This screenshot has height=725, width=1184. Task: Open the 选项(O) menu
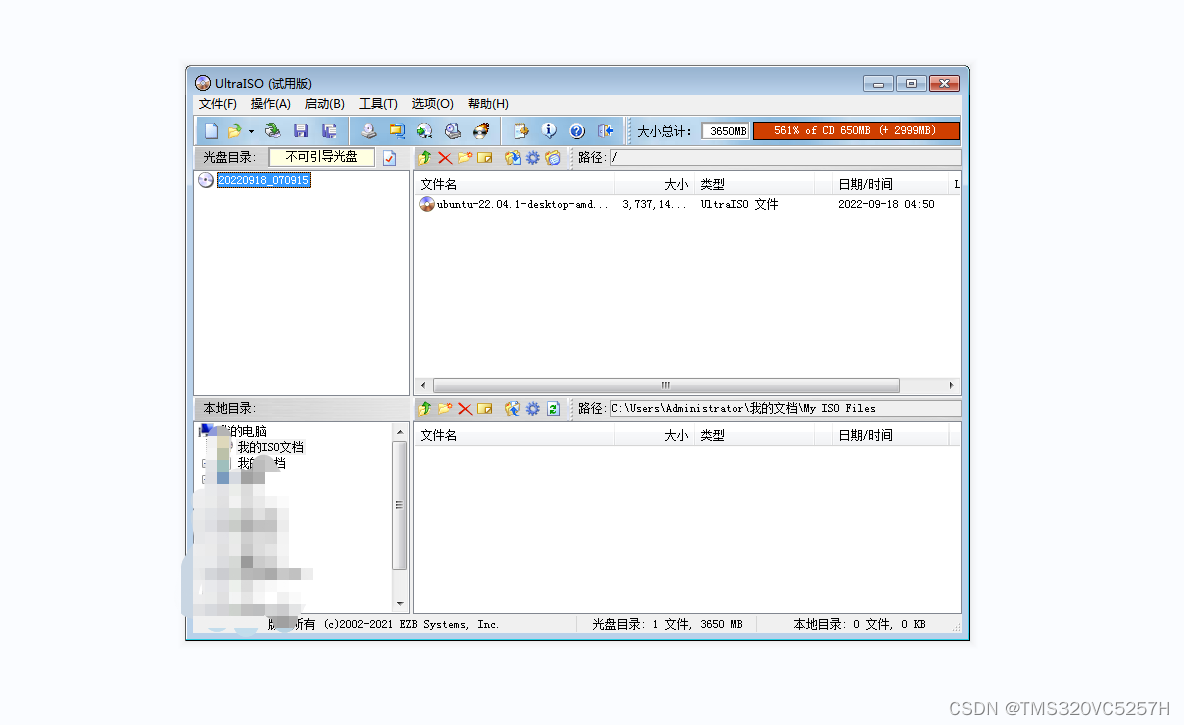pos(433,103)
